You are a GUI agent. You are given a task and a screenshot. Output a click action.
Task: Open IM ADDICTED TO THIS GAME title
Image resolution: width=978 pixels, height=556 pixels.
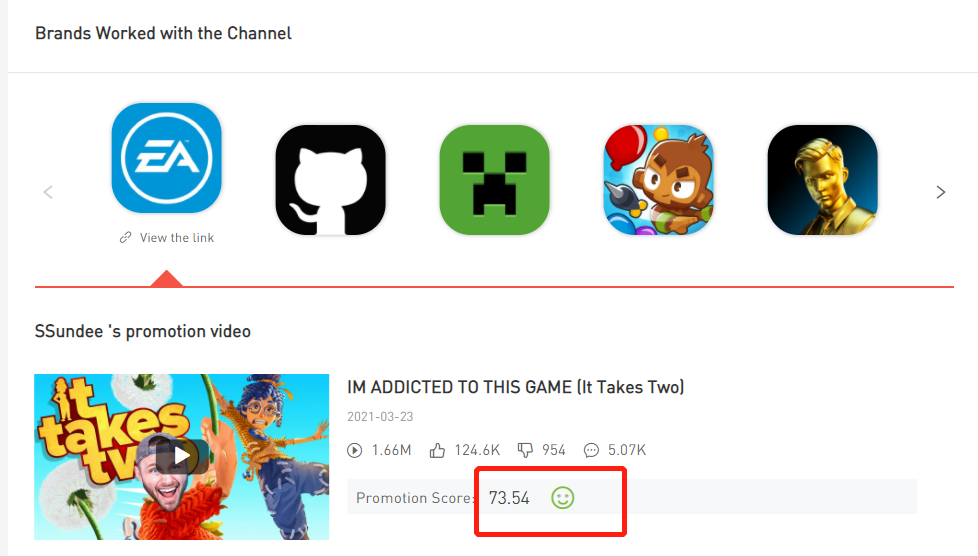[x=515, y=388]
